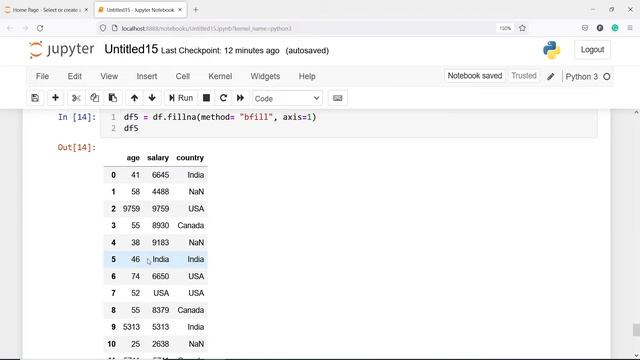Click the salary value 2638 in row 10
This screenshot has height=360, width=640.
click(x=160, y=344)
